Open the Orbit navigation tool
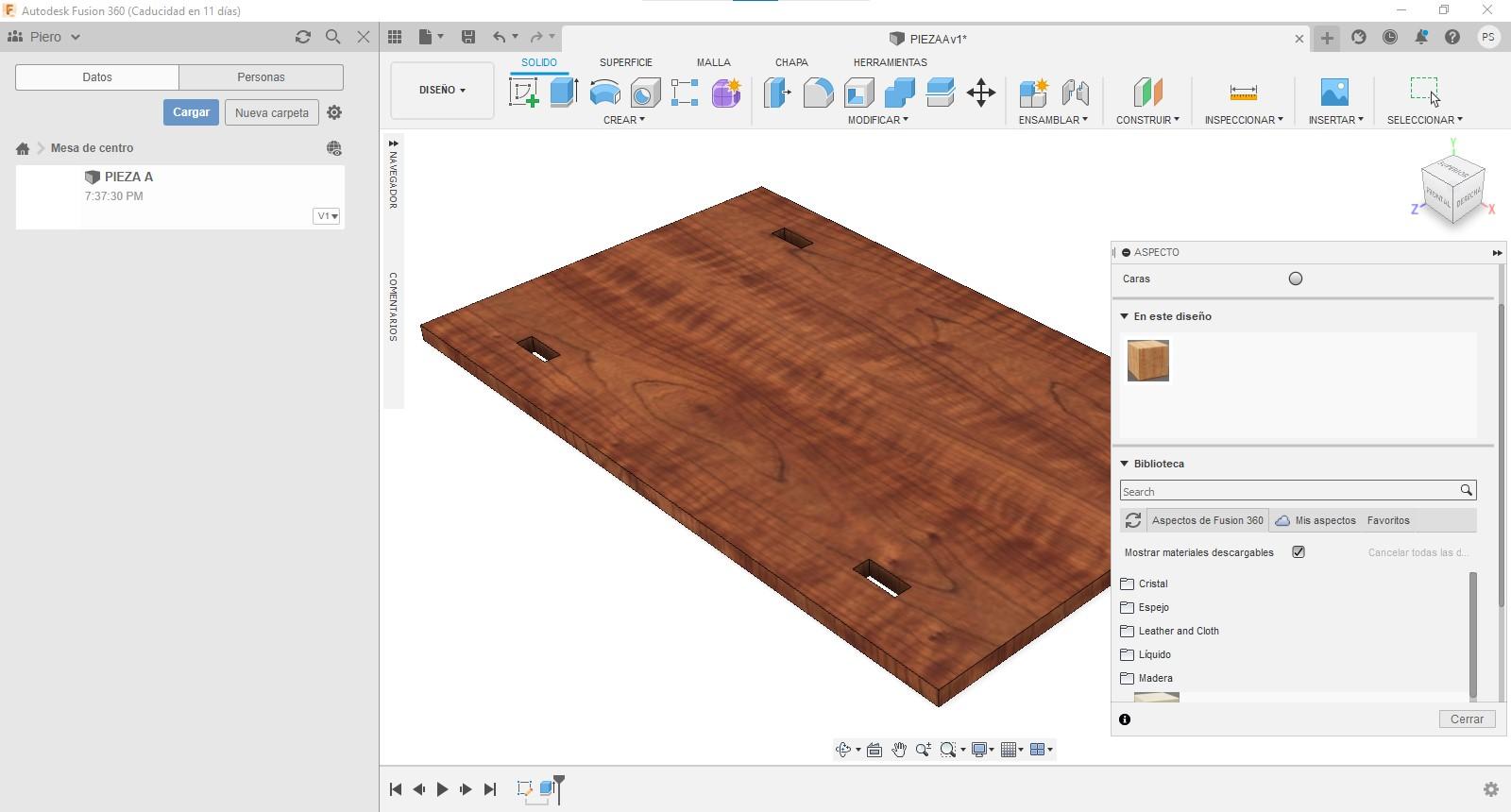Viewport: 1511px width, 812px height. [843, 750]
